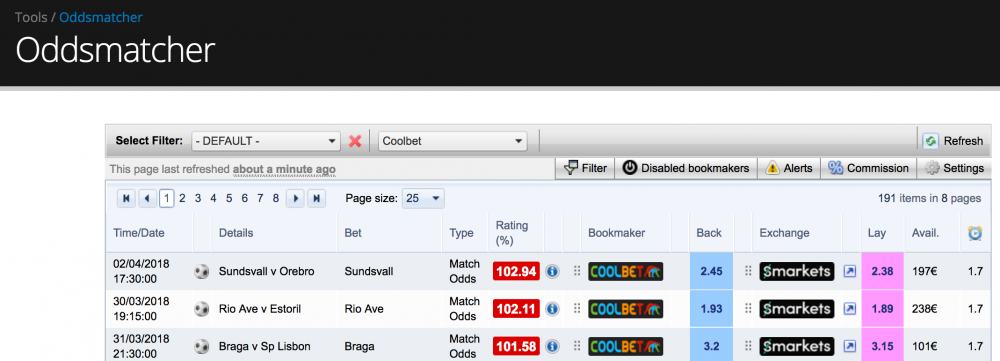The height and width of the screenshot is (361, 1000).
Task: Open Commission settings
Action: 868,168
